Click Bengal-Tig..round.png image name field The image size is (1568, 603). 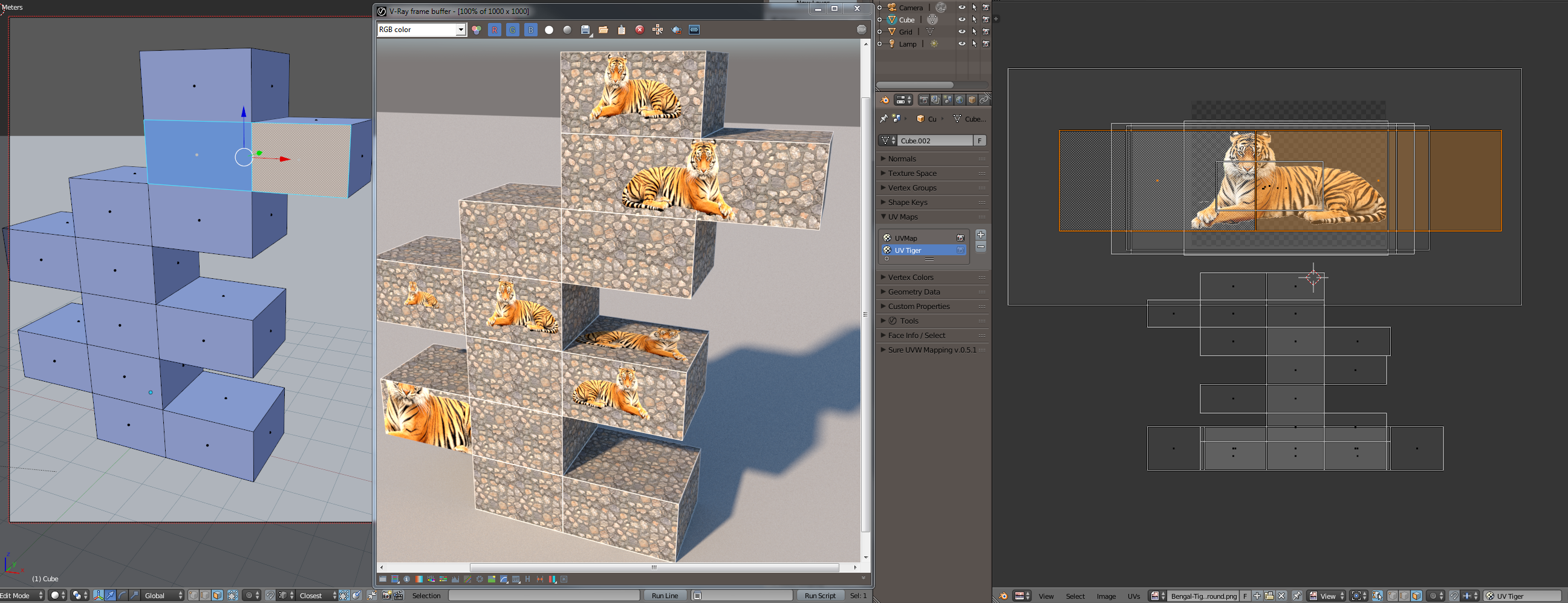[x=1203, y=596]
